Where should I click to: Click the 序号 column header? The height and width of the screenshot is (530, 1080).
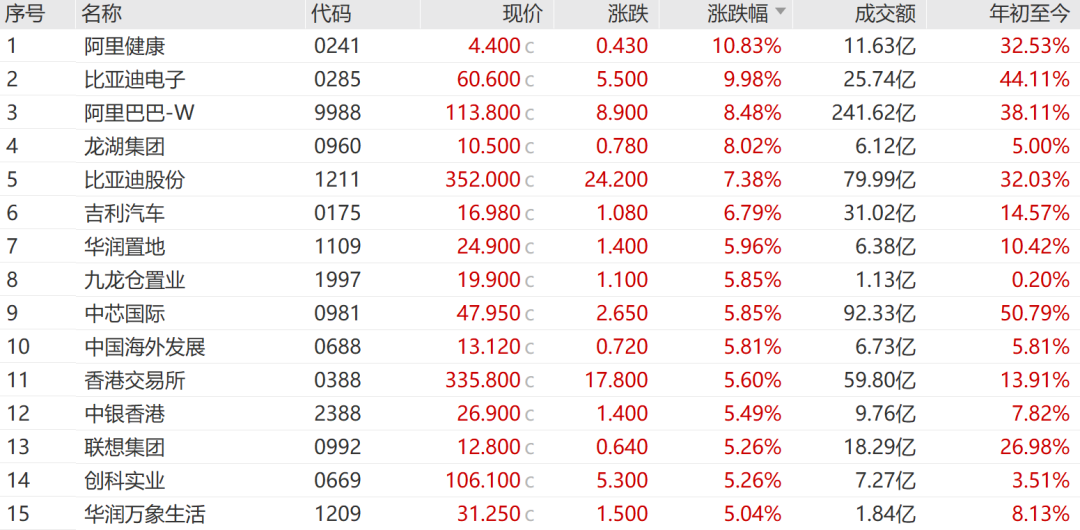(25, 13)
